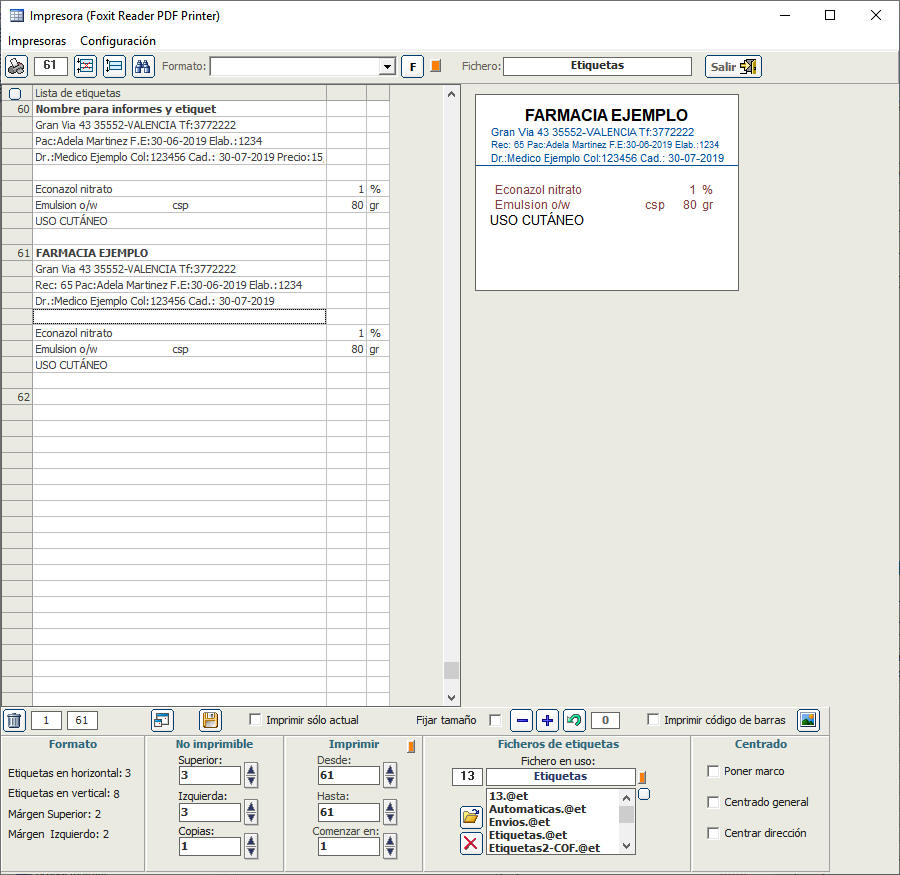
Task: Click the Hasta input field
Action: point(349,812)
